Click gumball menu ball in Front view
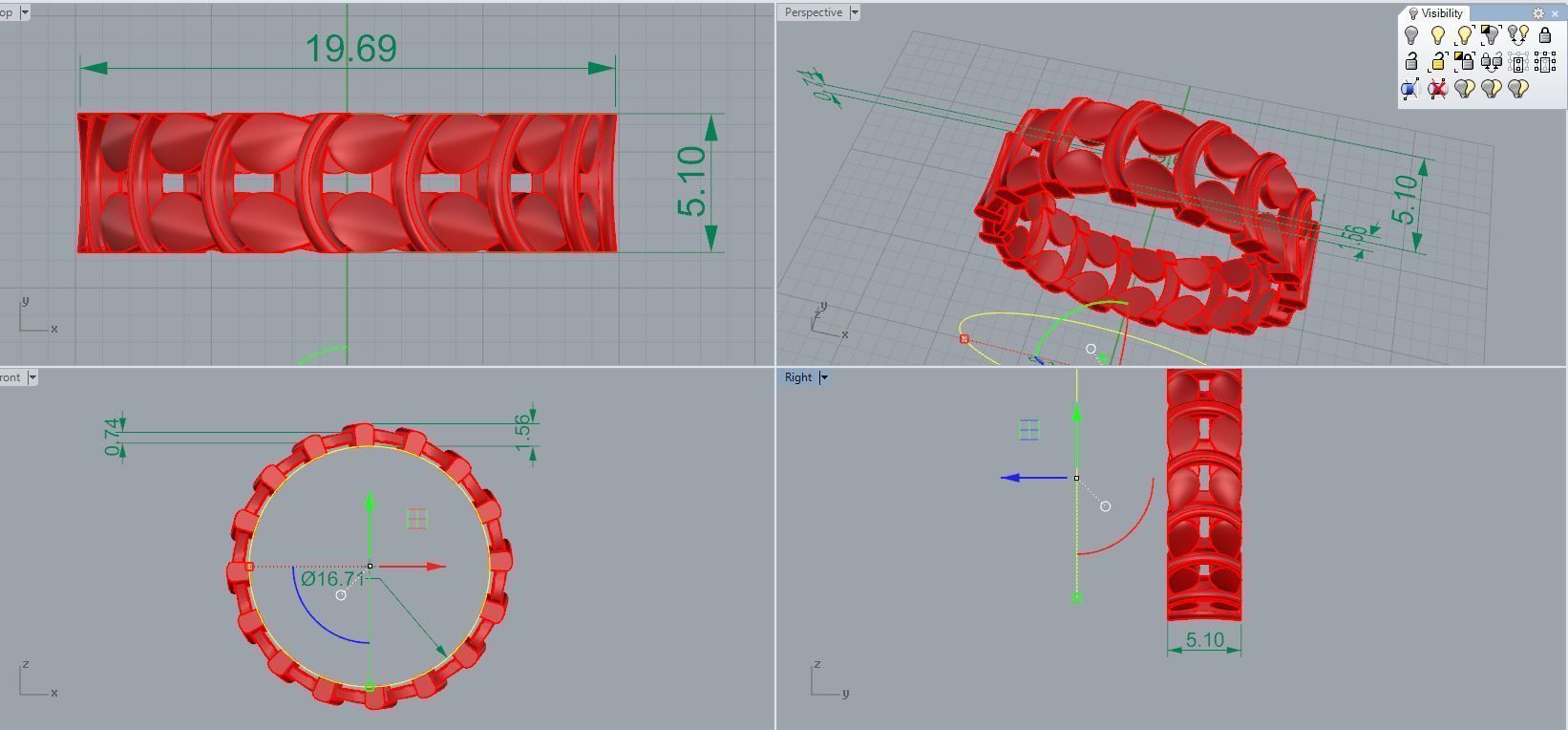Image resolution: width=1568 pixels, height=730 pixels. [341, 595]
